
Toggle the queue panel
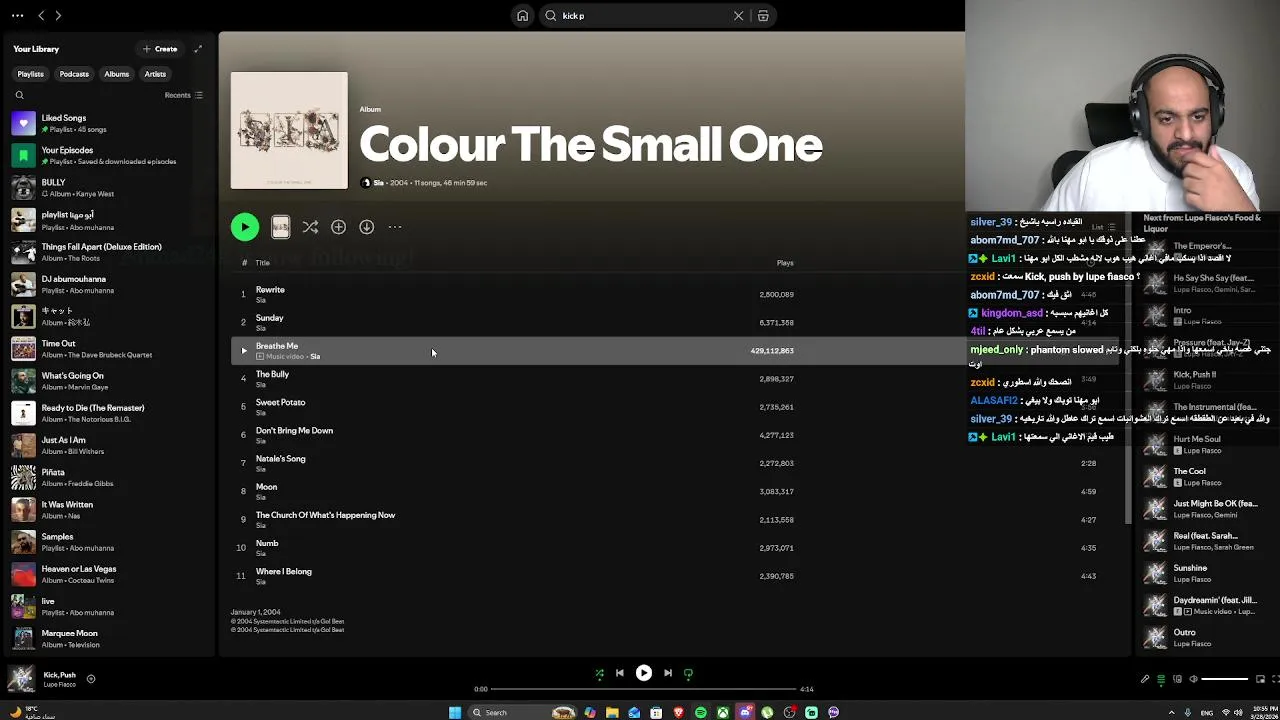[x=1161, y=680]
